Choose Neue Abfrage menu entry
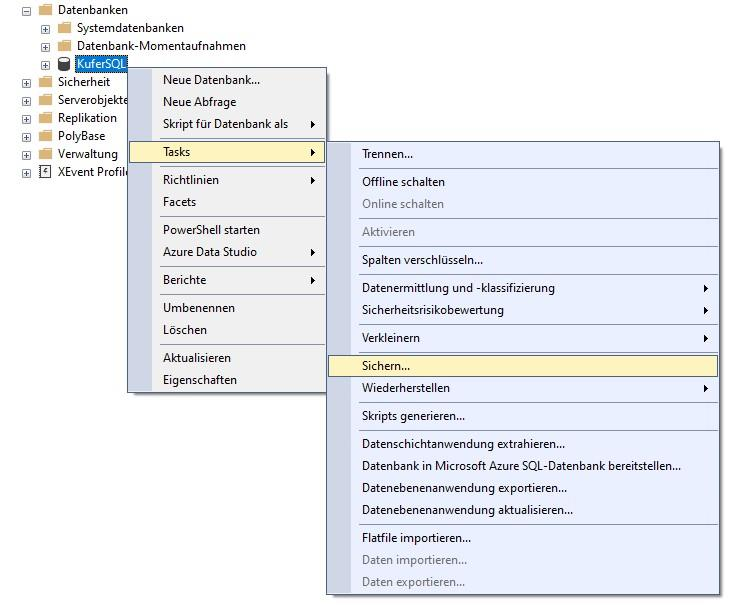Screen dimensions: 732x605 pos(227,102)
